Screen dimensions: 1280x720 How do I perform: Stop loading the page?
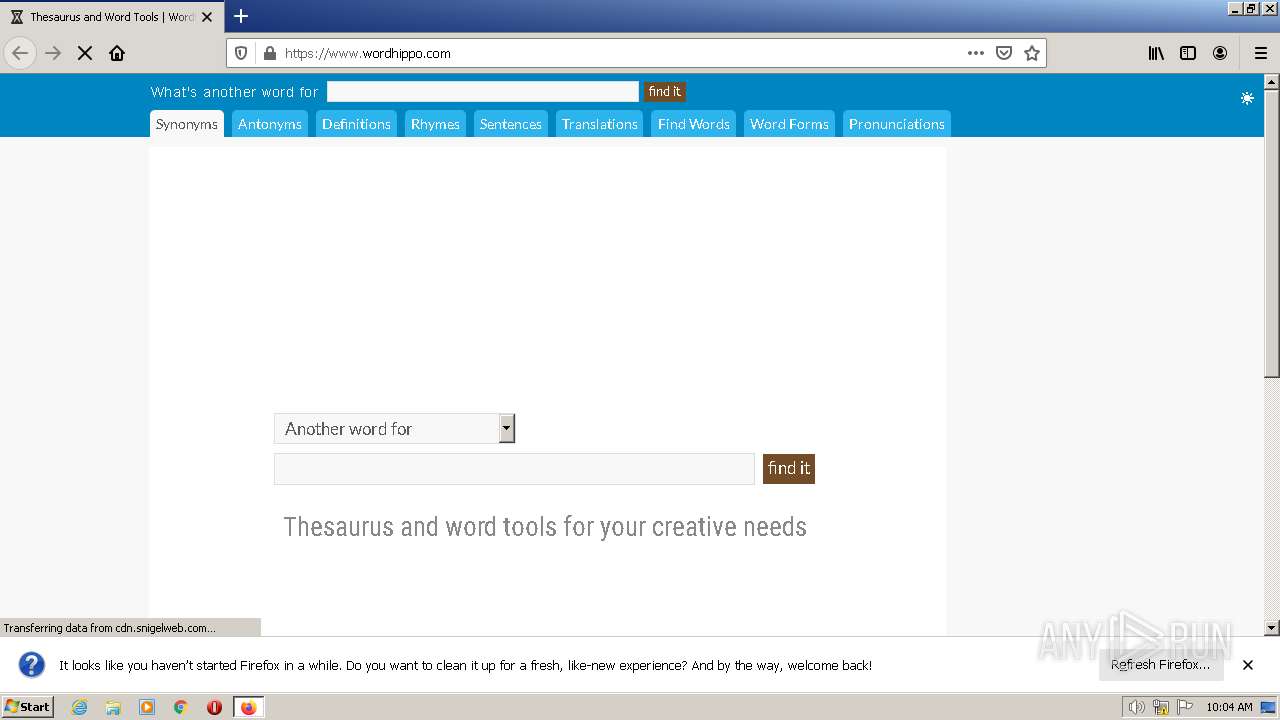(85, 53)
